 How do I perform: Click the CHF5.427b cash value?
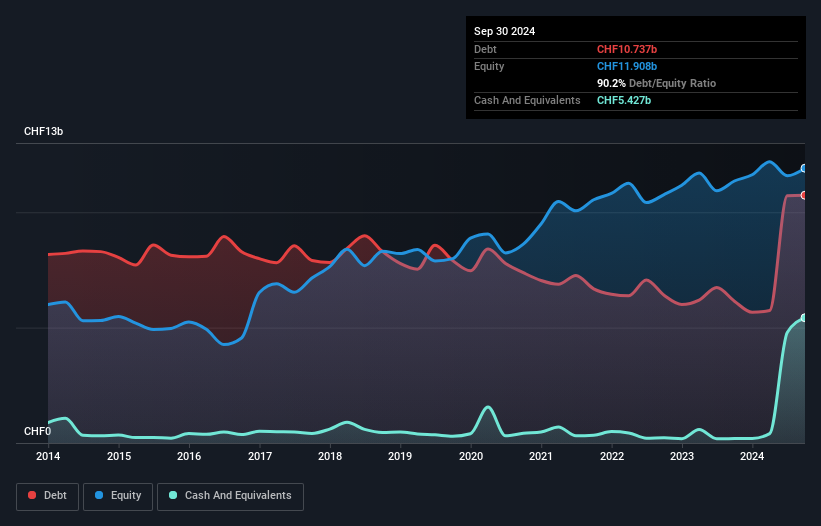point(624,100)
